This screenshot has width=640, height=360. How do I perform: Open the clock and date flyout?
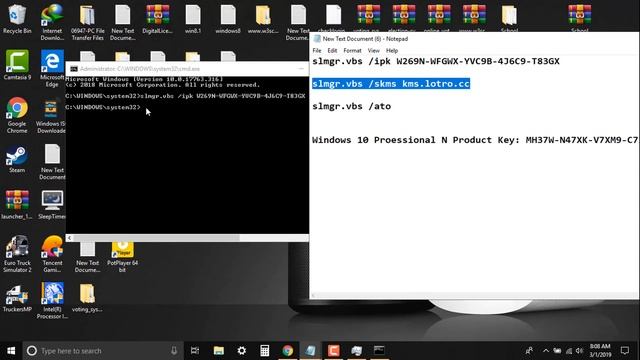600,350
